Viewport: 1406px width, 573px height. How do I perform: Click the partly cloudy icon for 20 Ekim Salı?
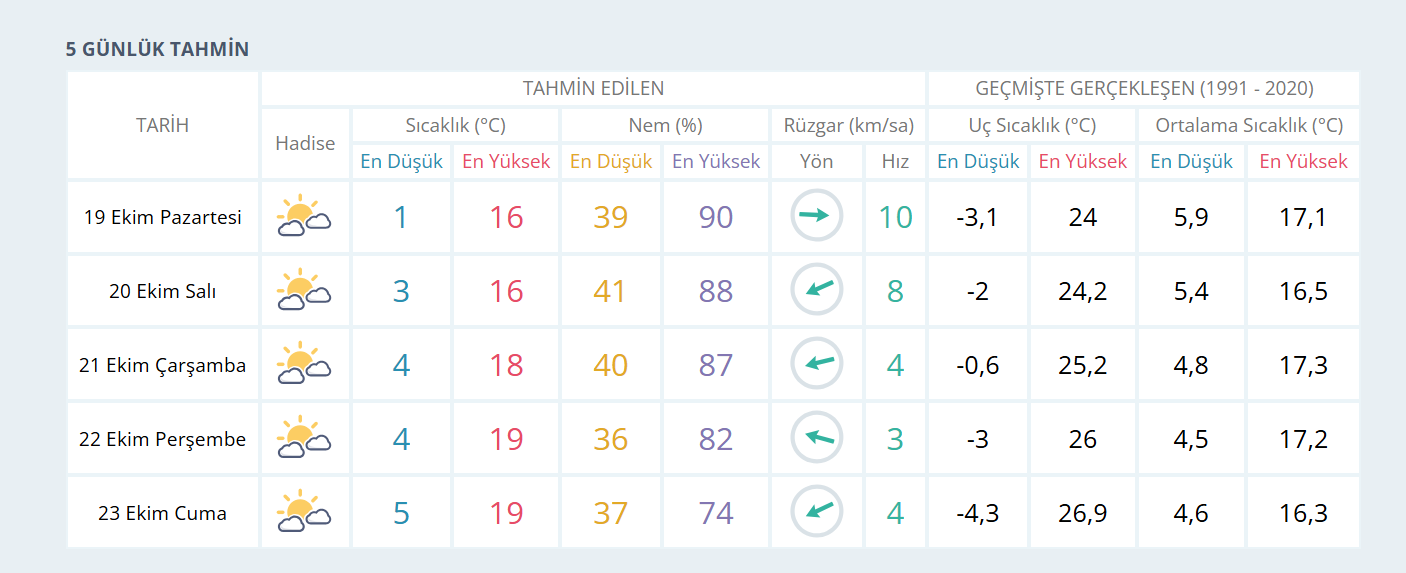(305, 291)
